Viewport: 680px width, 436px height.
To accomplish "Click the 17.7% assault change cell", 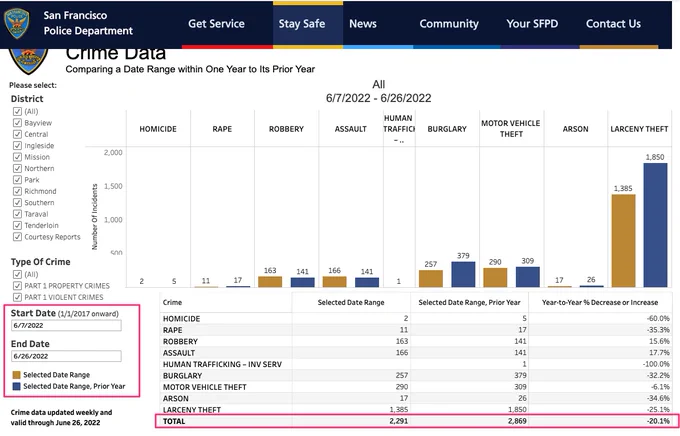I will coord(659,353).
